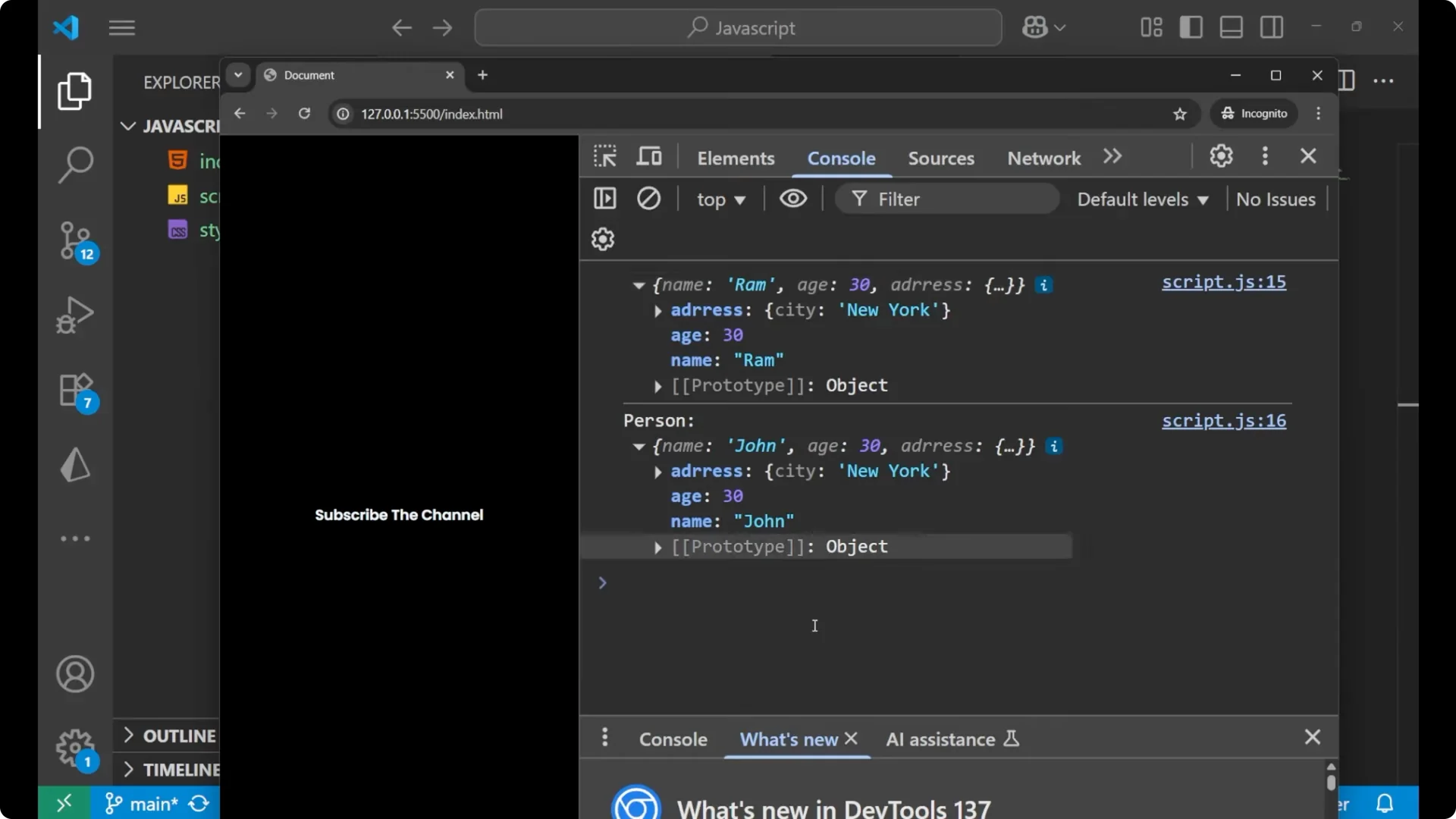1456x819 pixels.
Task: Open Source Control in VS Code sidebar
Action: 75,240
